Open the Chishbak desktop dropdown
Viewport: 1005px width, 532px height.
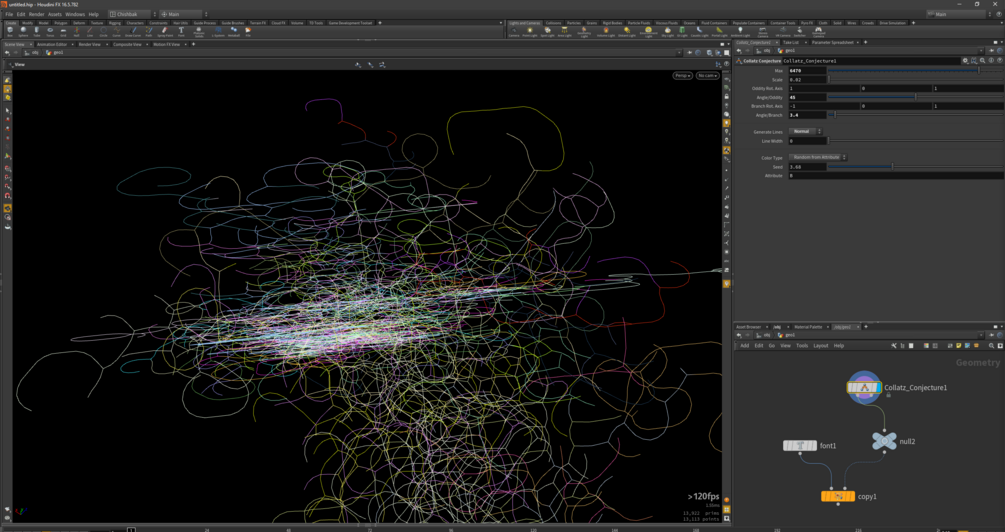tap(133, 14)
